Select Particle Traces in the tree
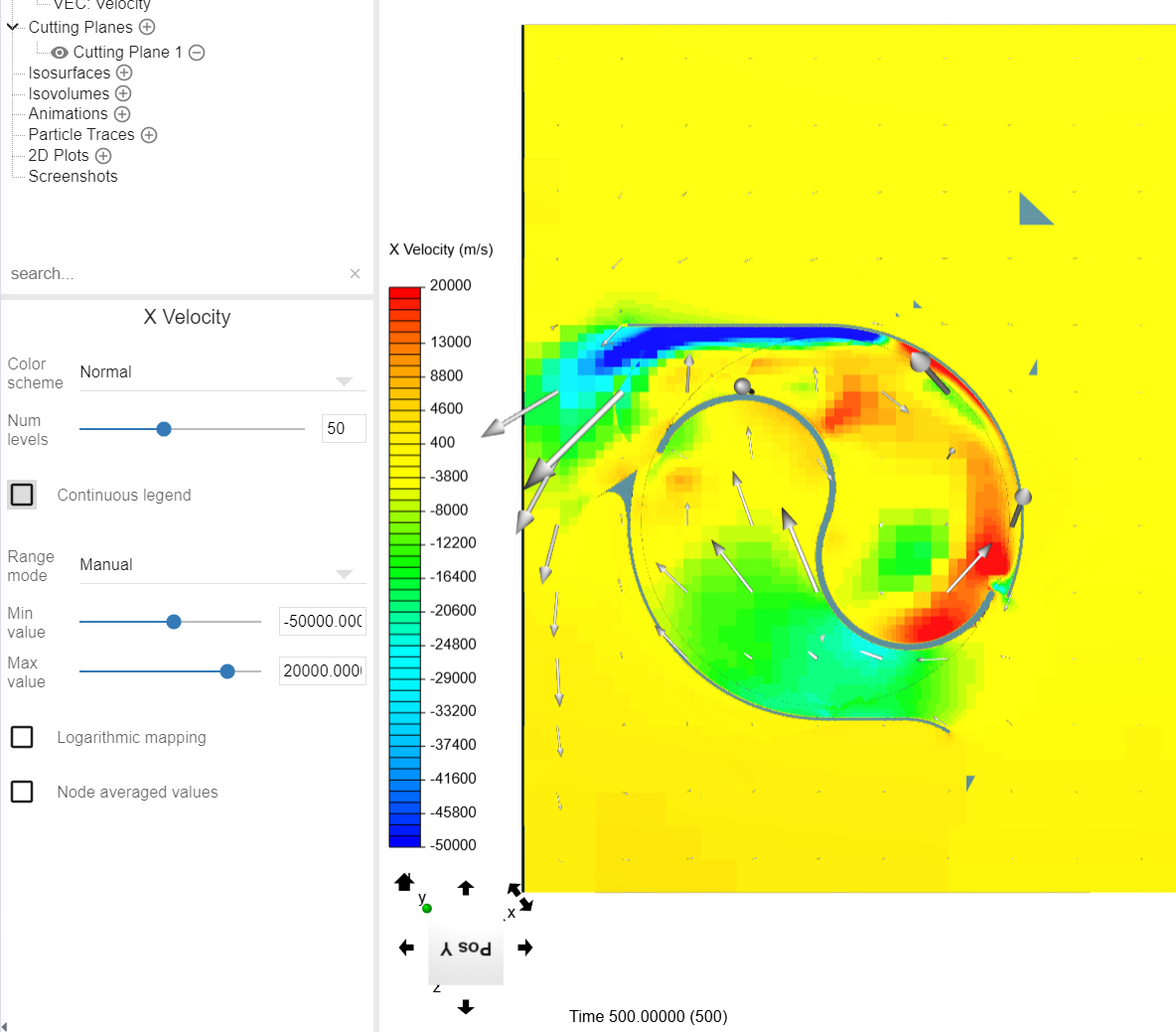This screenshot has height=1032, width=1176. pos(81,135)
